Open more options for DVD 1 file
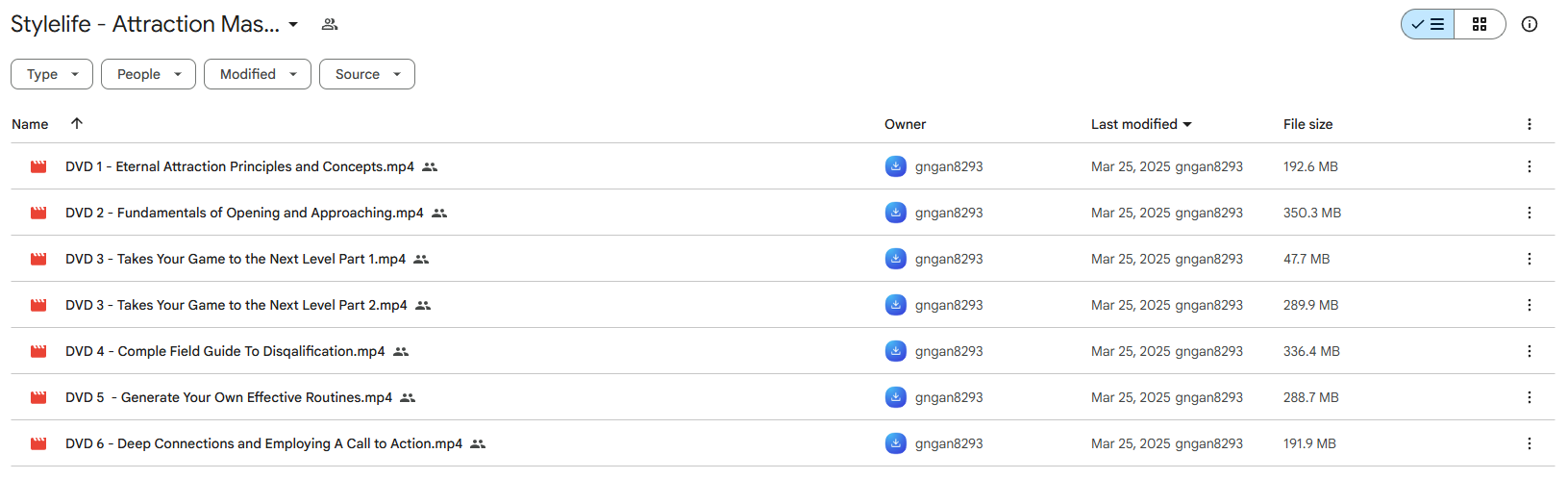The image size is (1568, 479). pyautogui.click(x=1529, y=166)
